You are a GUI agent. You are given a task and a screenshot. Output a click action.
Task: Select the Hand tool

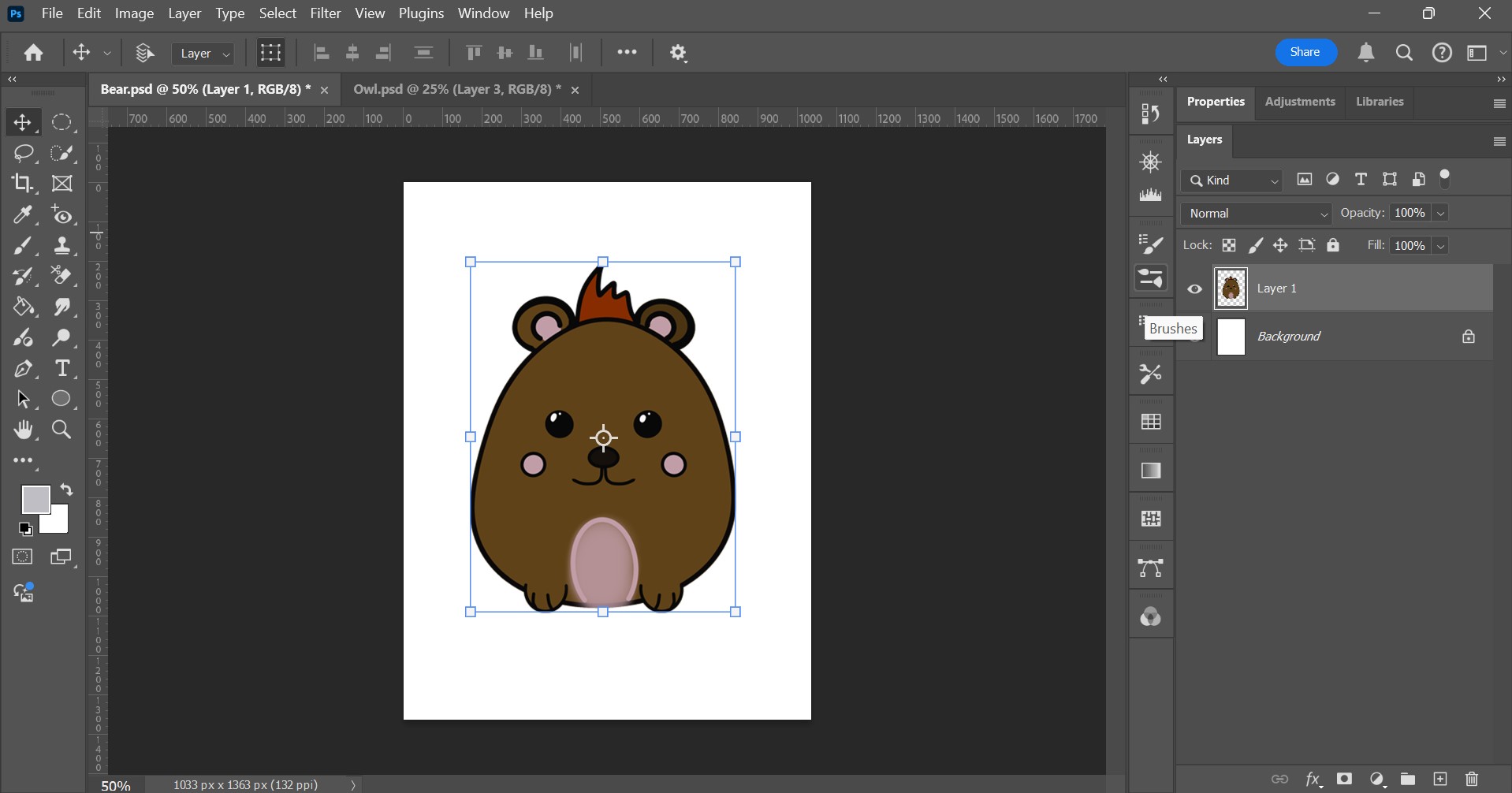(x=23, y=430)
